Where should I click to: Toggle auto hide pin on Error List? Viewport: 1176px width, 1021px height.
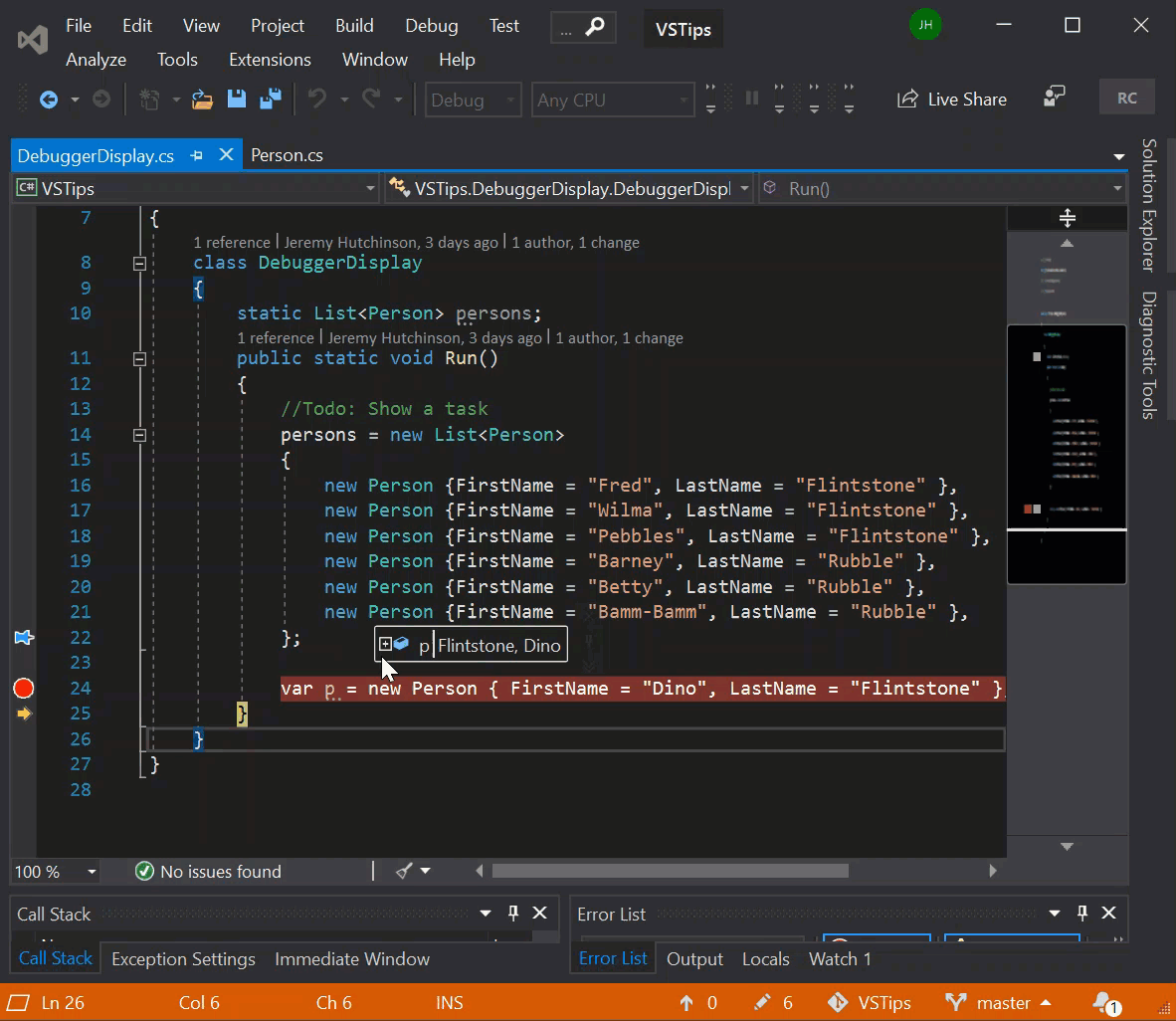[x=1082, y=913]
